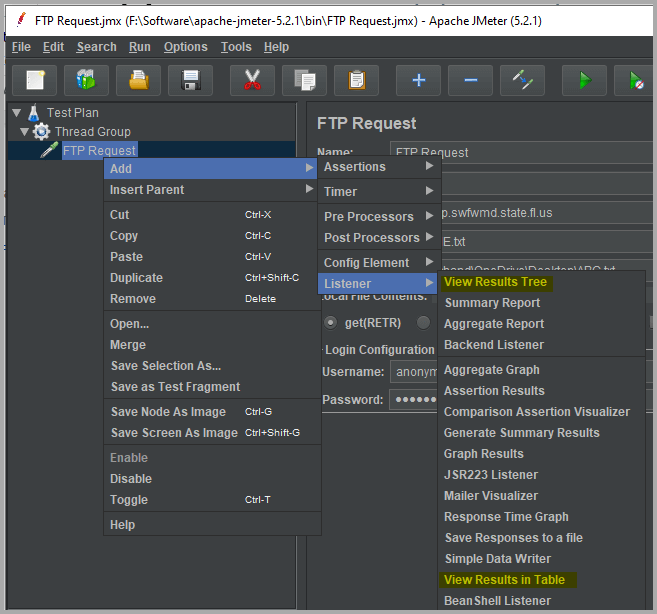Expand the Assertions submenu
Viewport: 657px width, 614px height.
(376, 167)
